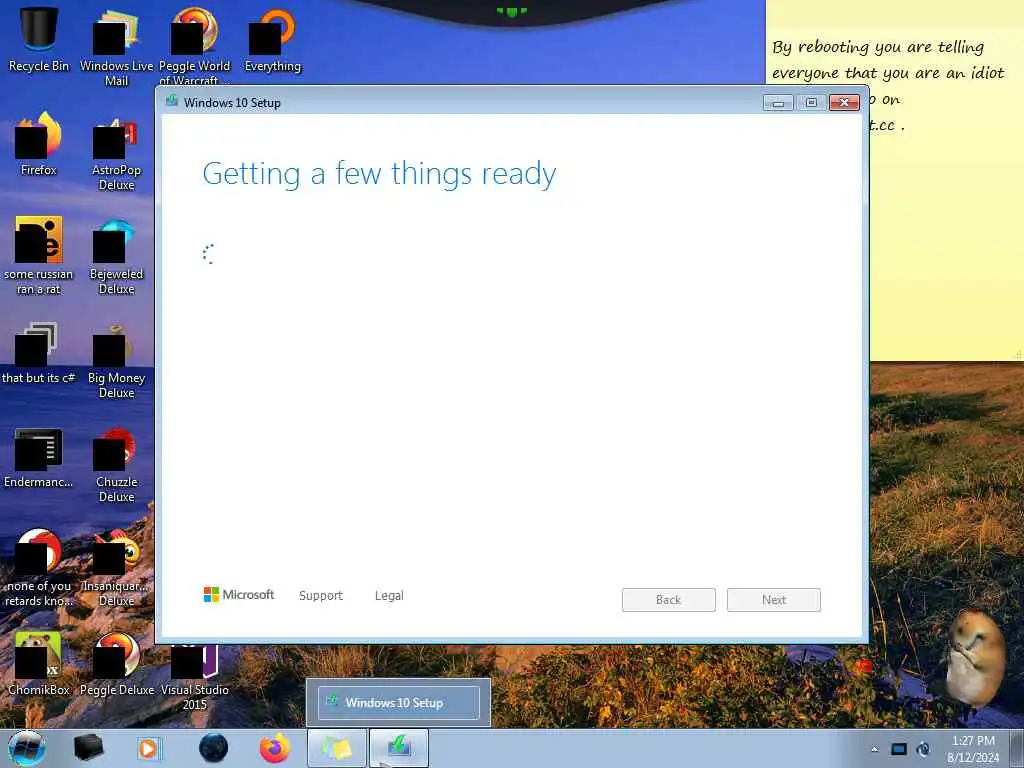Click the Windows 10 Setup taskbar preview
The width and height of the screenshot is (1024, 768).
click(x=398, y=703)
